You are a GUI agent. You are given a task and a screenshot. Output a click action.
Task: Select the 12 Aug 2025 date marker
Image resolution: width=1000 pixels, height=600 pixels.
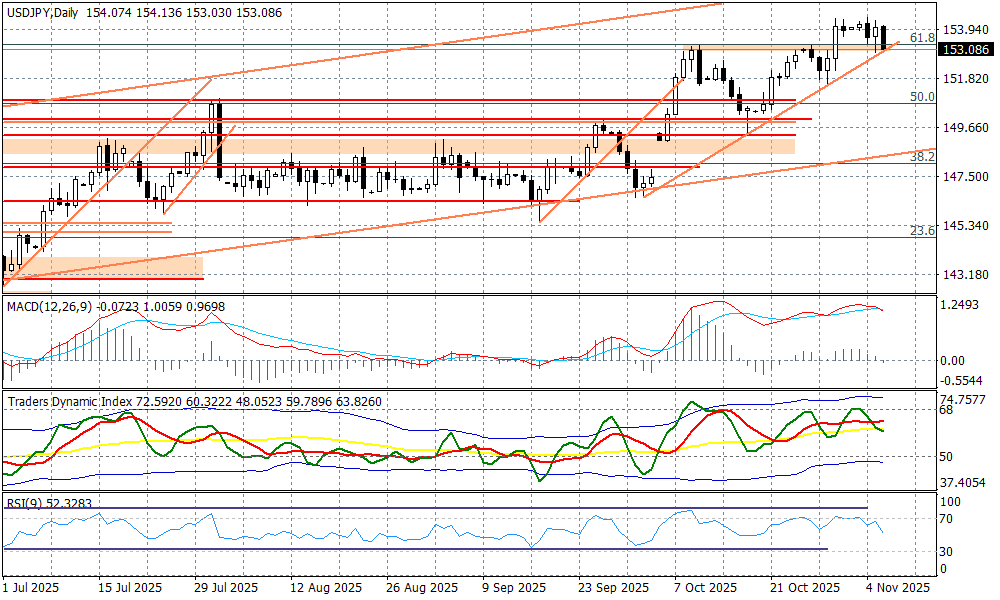pyautogui.click(x=323, y=587)
